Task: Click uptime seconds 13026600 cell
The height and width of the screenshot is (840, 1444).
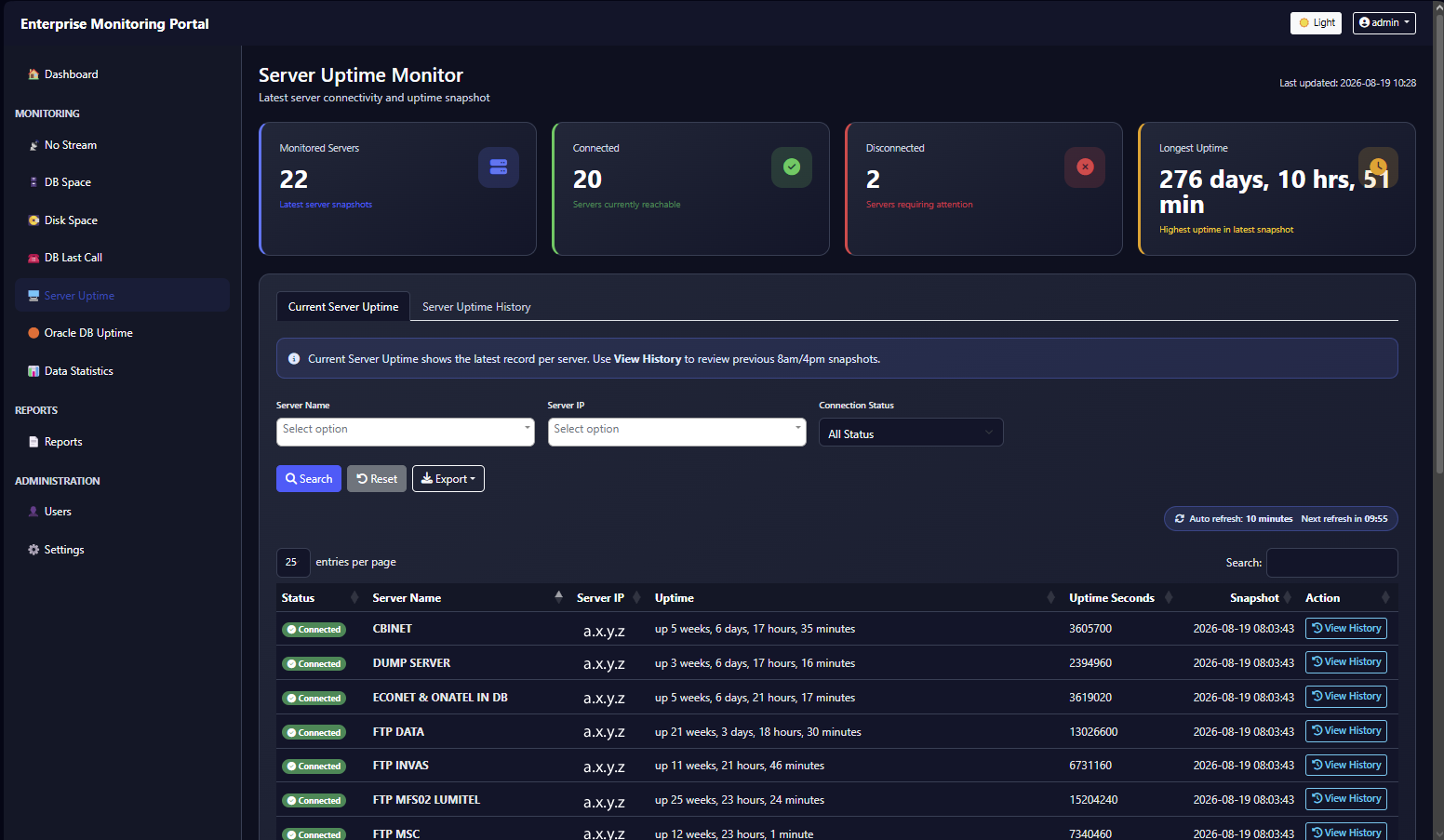Action: pos(1093,732)
